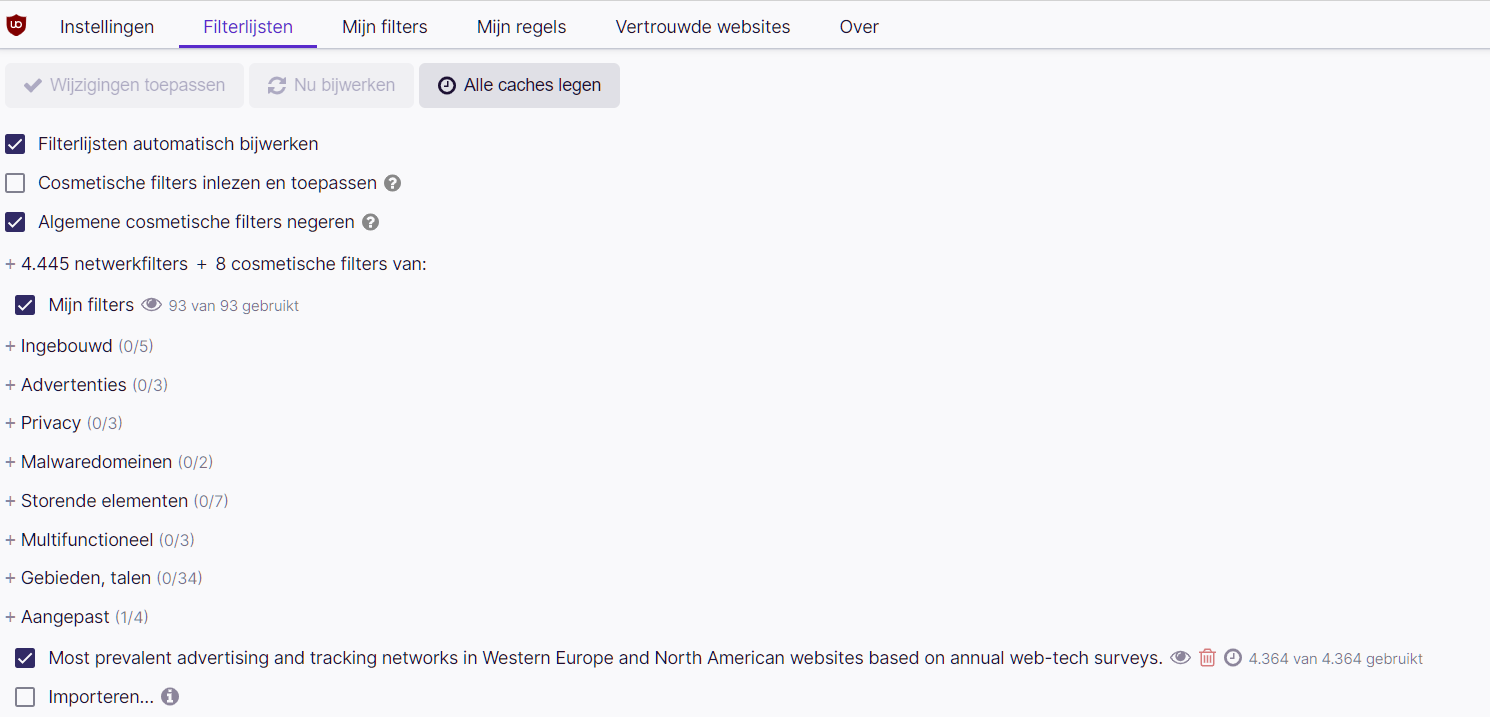Click the help icon beside cosmetic filters inlezen
The image size is (1490, 717).
pos(393,183)
